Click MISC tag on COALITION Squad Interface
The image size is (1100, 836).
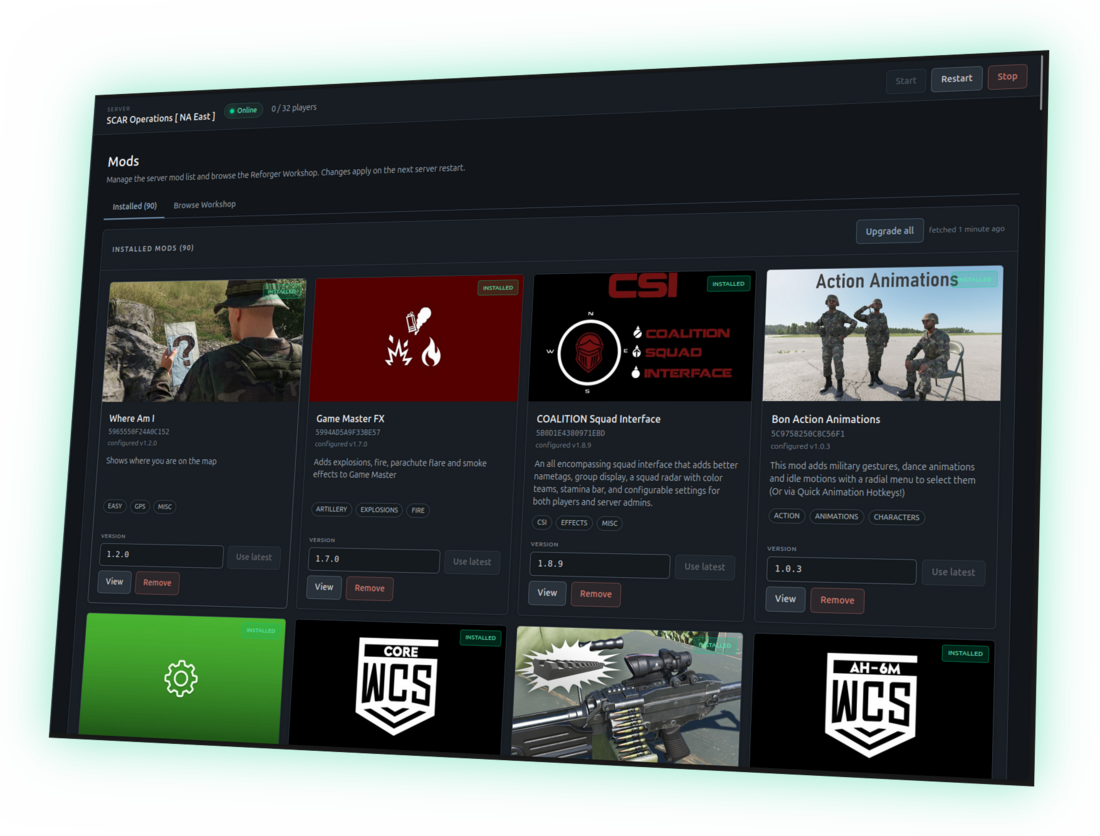(610, 523)
